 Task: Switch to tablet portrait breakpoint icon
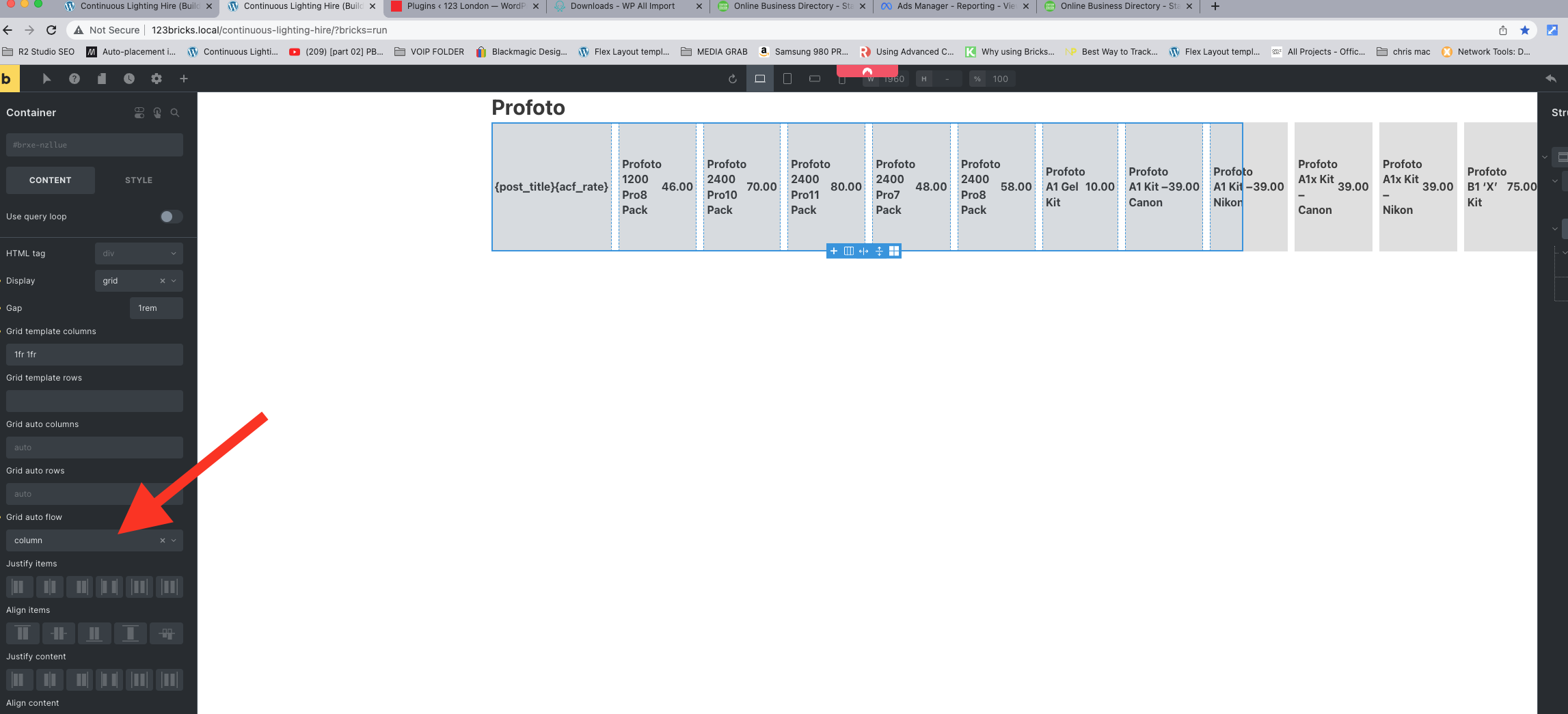[x=787, y=79]
